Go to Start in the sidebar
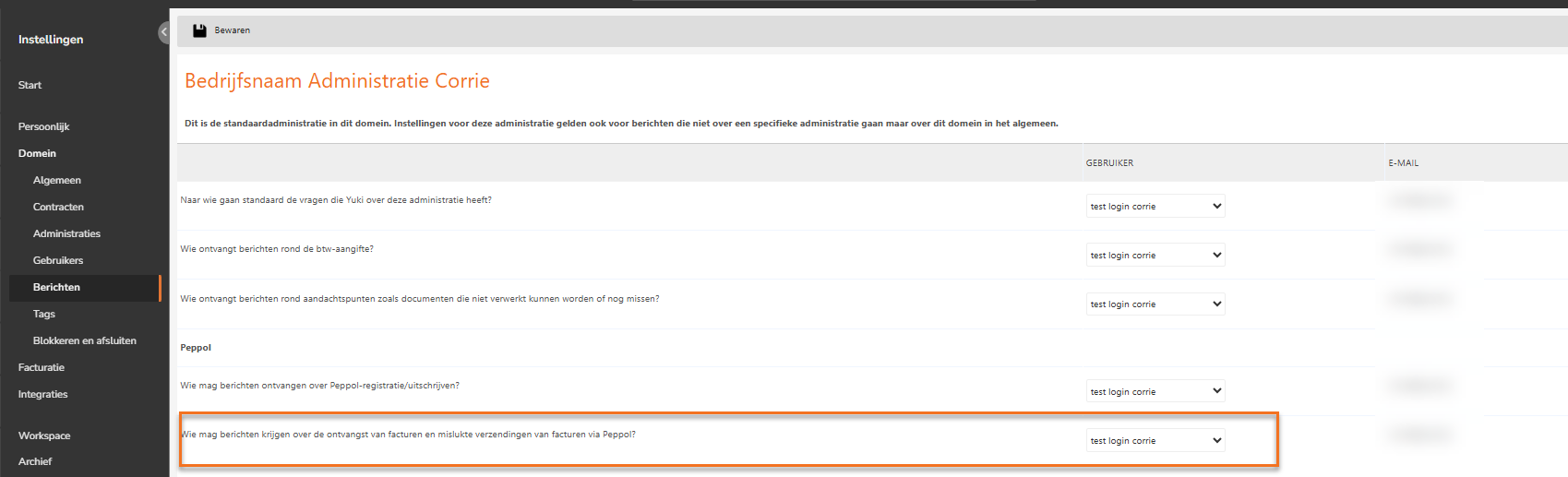This screenshot has width=1568, height=477. (30, 85)
